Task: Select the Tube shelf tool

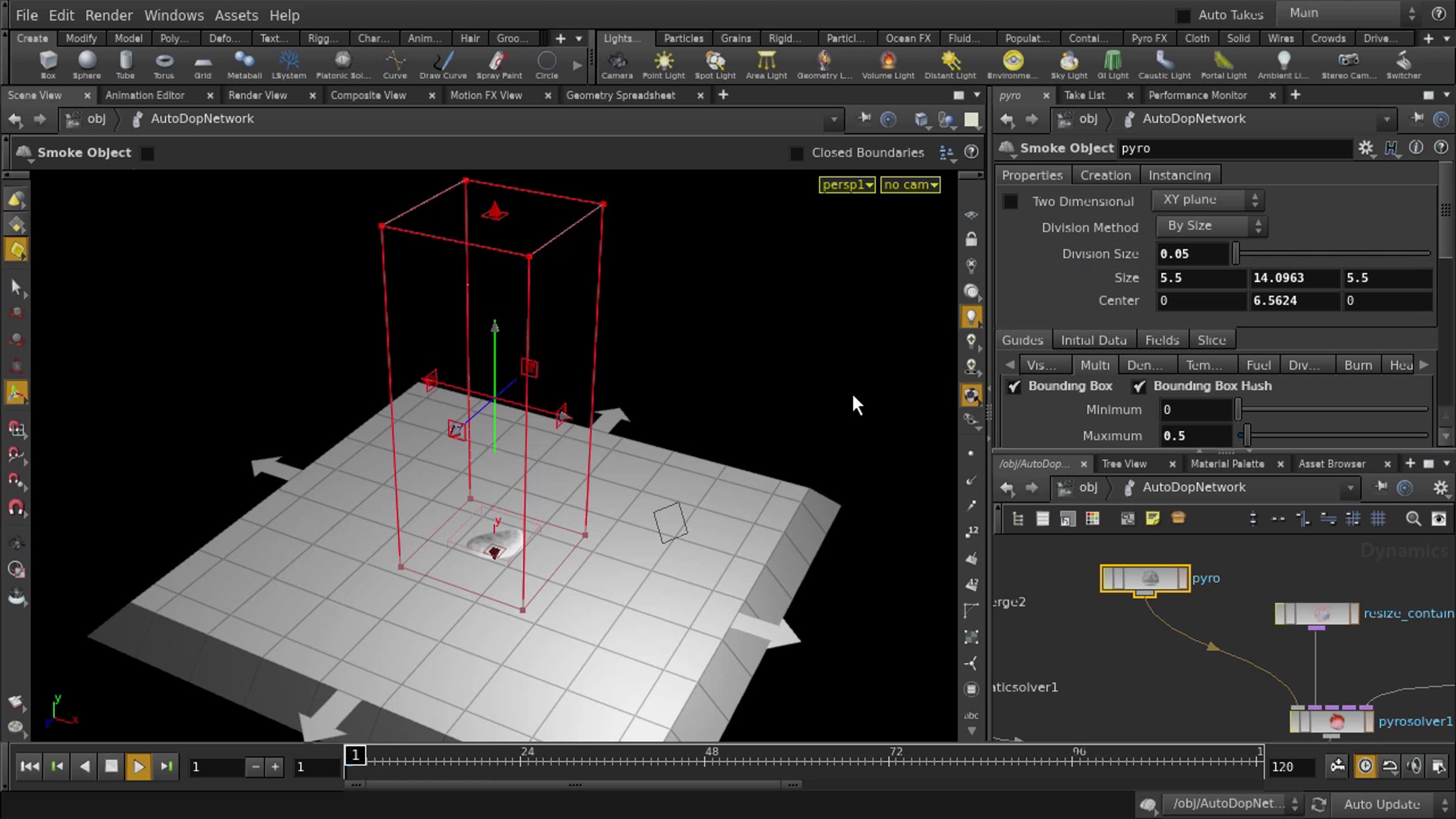Action: pyautogui.click(x=125, y=64)
